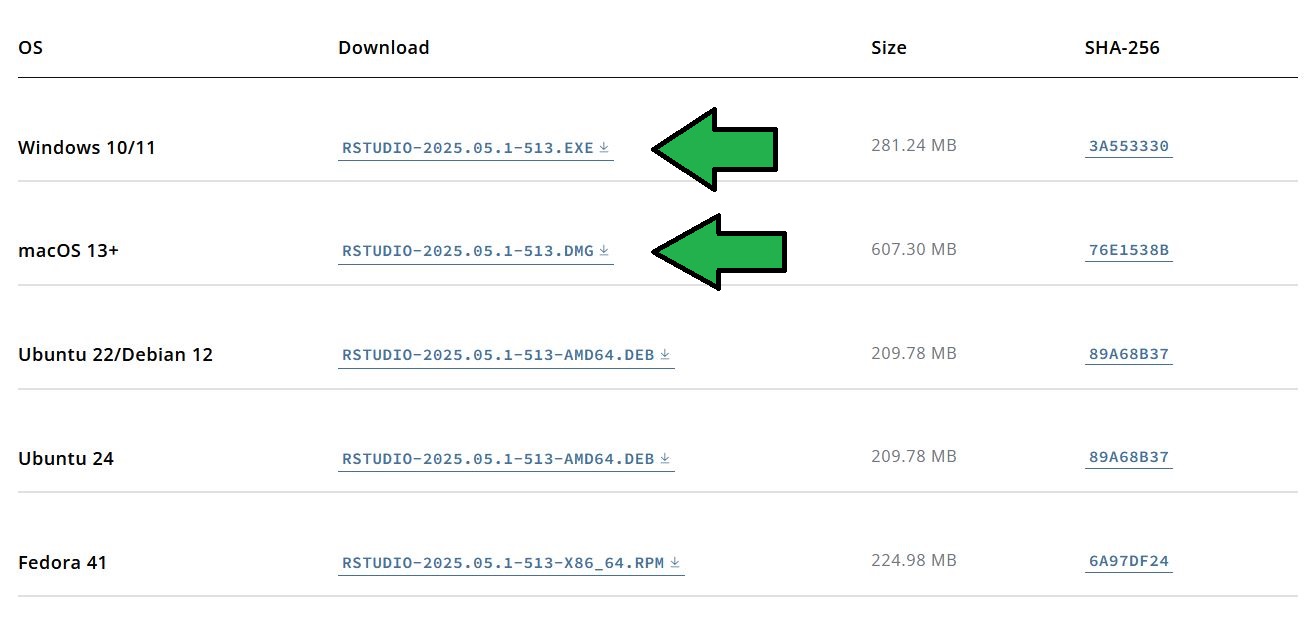This screenshot has height=622, width=1313.
Task: Click the SHA-256 column header
Action: [1122, 47]
